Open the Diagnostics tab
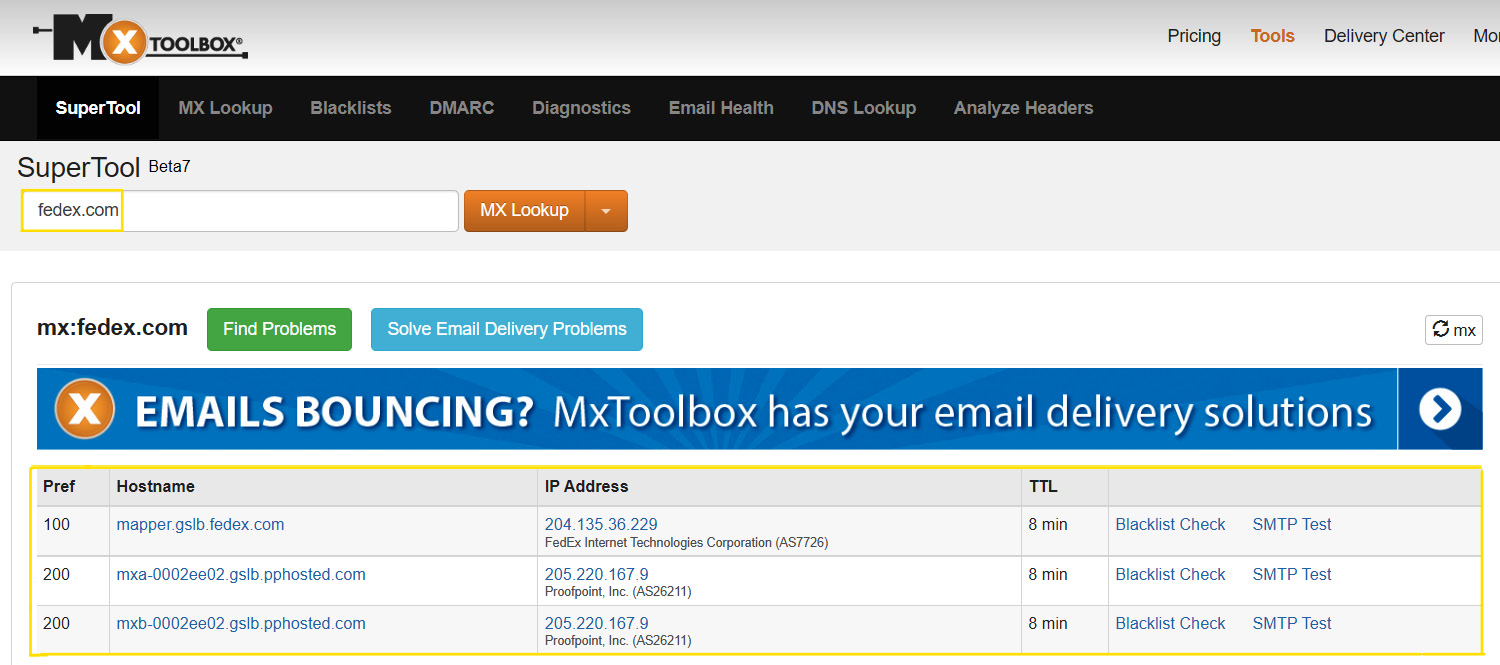Image resolution: width=1500 pixels, height=665 pixels. point(581,108)
